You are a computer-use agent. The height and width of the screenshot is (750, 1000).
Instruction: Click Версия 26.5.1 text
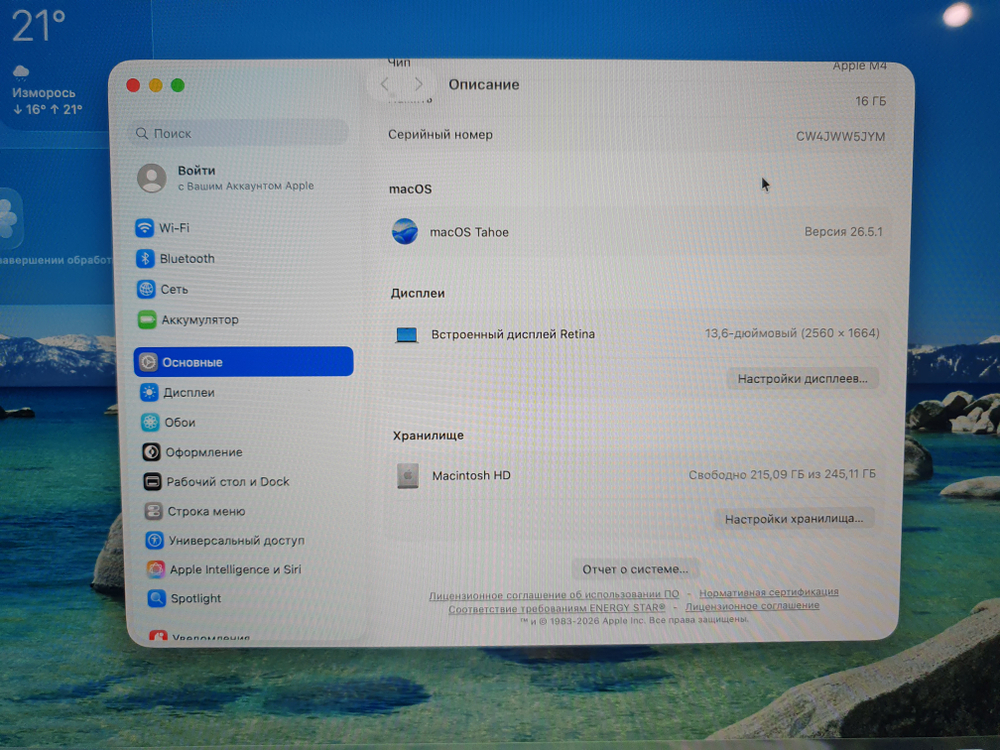click(x=843, y=232)
